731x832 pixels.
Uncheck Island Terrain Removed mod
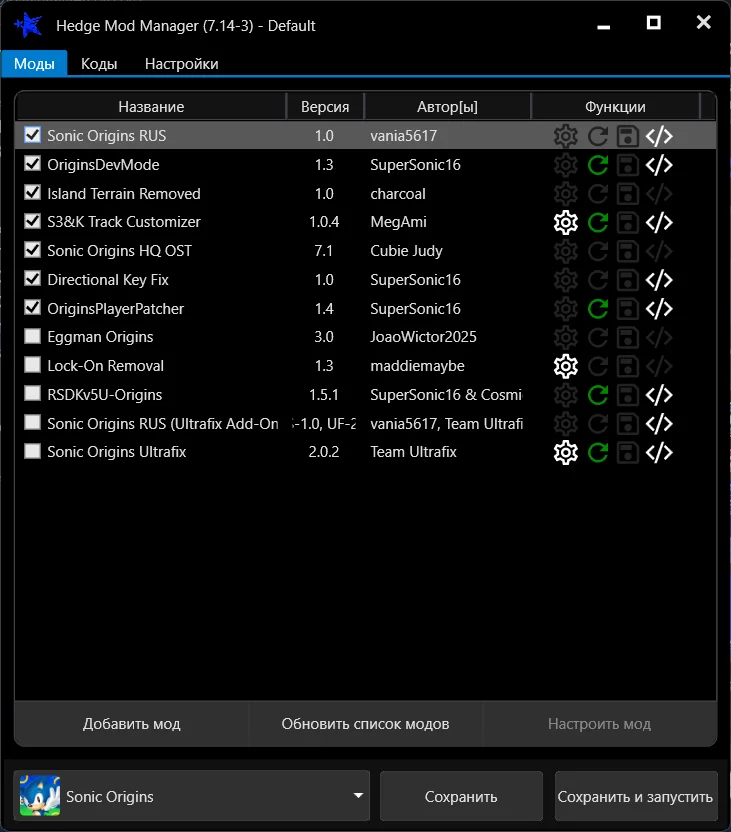(32, 192)
